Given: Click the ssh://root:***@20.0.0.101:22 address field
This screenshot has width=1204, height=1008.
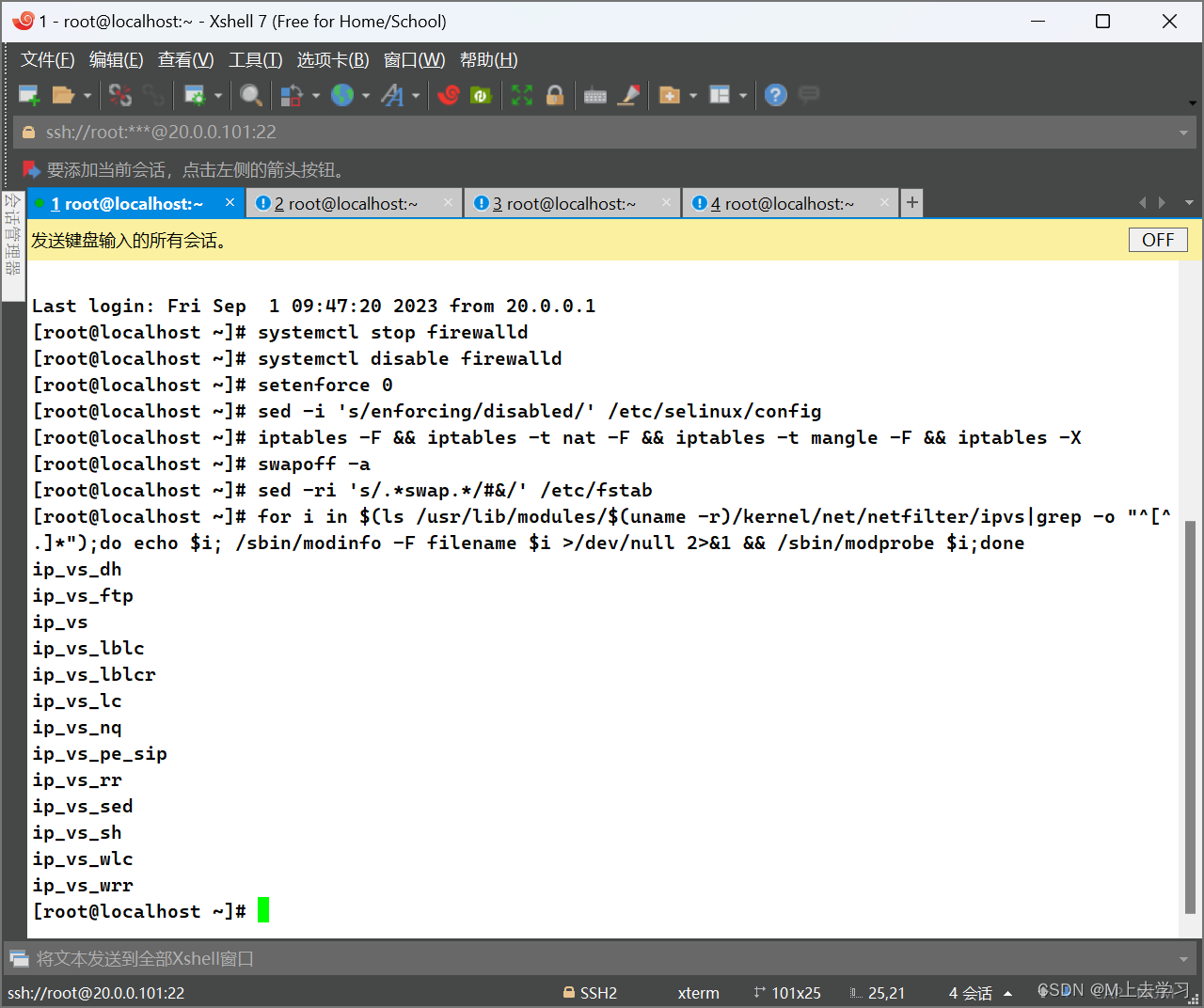Looking at the screenshot, I should pyautogui.click(x=604, y=133).
